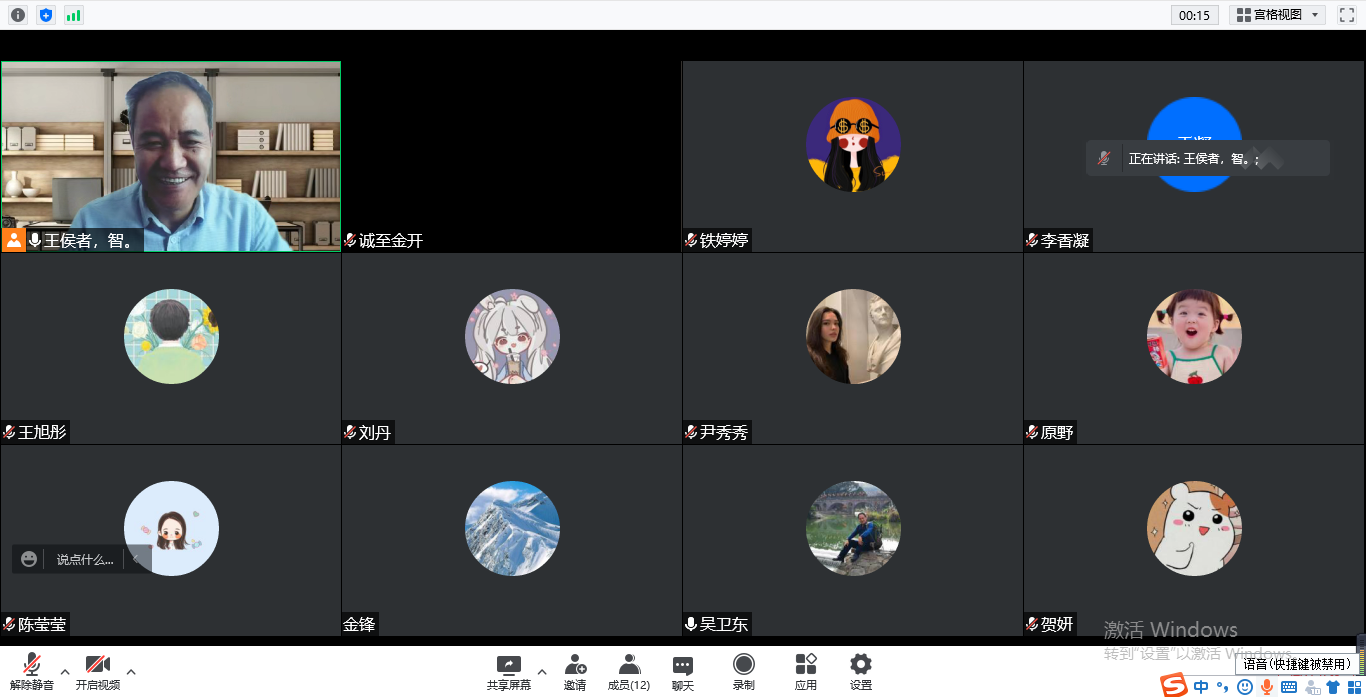1366x697 pixels.
Task: Select 刘丹's anime avatar
Action: [512, 337]
